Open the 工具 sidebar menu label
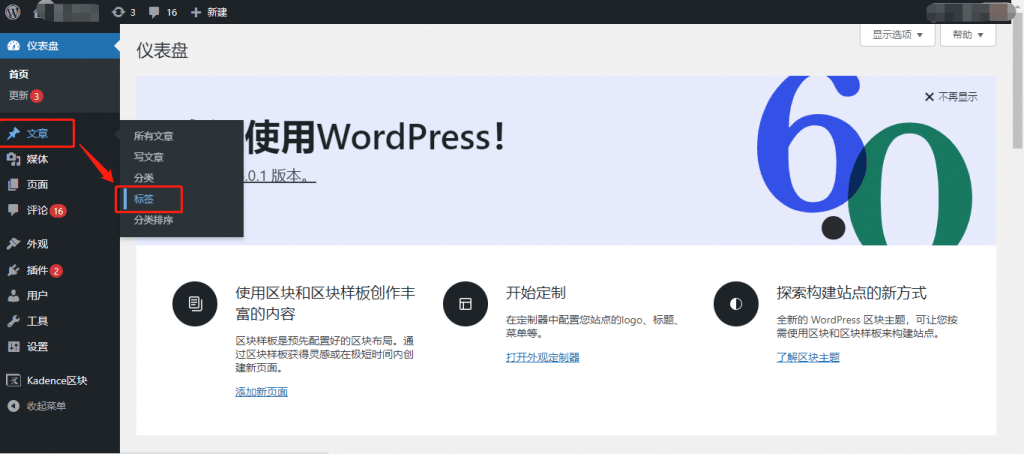 (x=37, y=321)
